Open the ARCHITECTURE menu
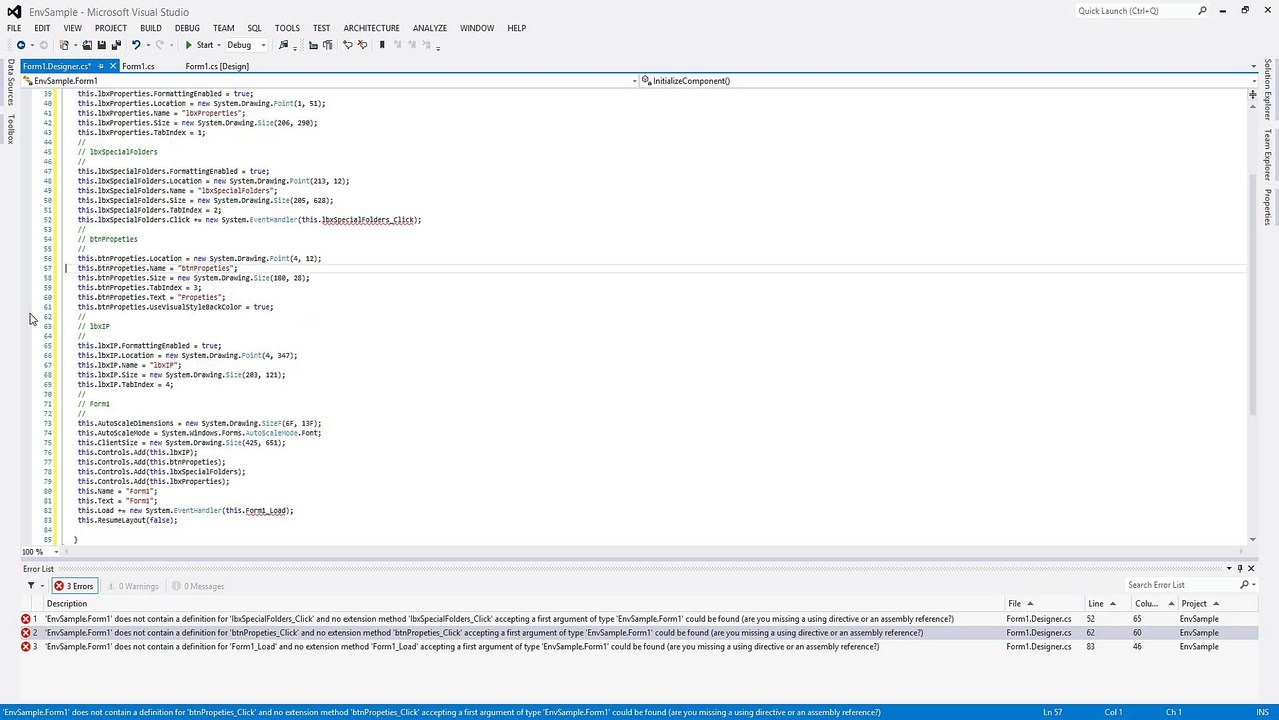Image resolution: width=1279 pixels, height=720 pixels. point(371,28)
